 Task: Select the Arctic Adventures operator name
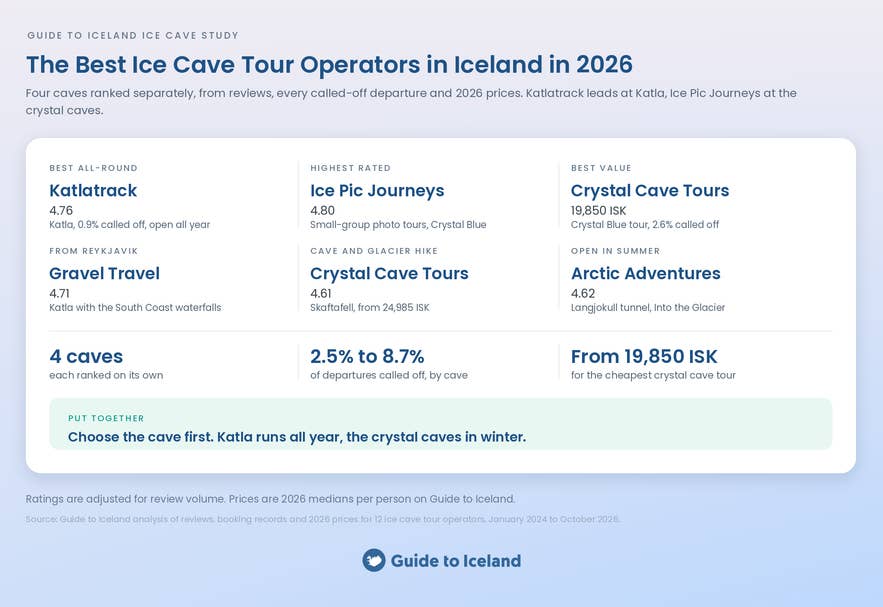coord(646,273)
